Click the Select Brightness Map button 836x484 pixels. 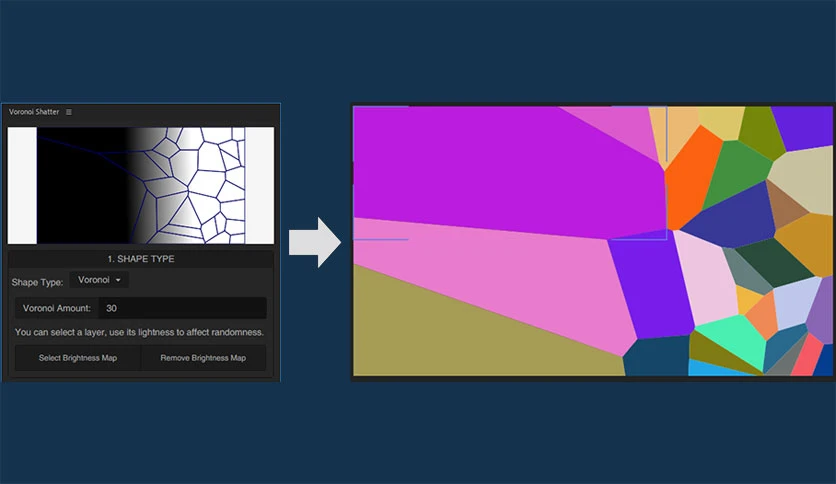pyautogui.click(x=78, y=358)
